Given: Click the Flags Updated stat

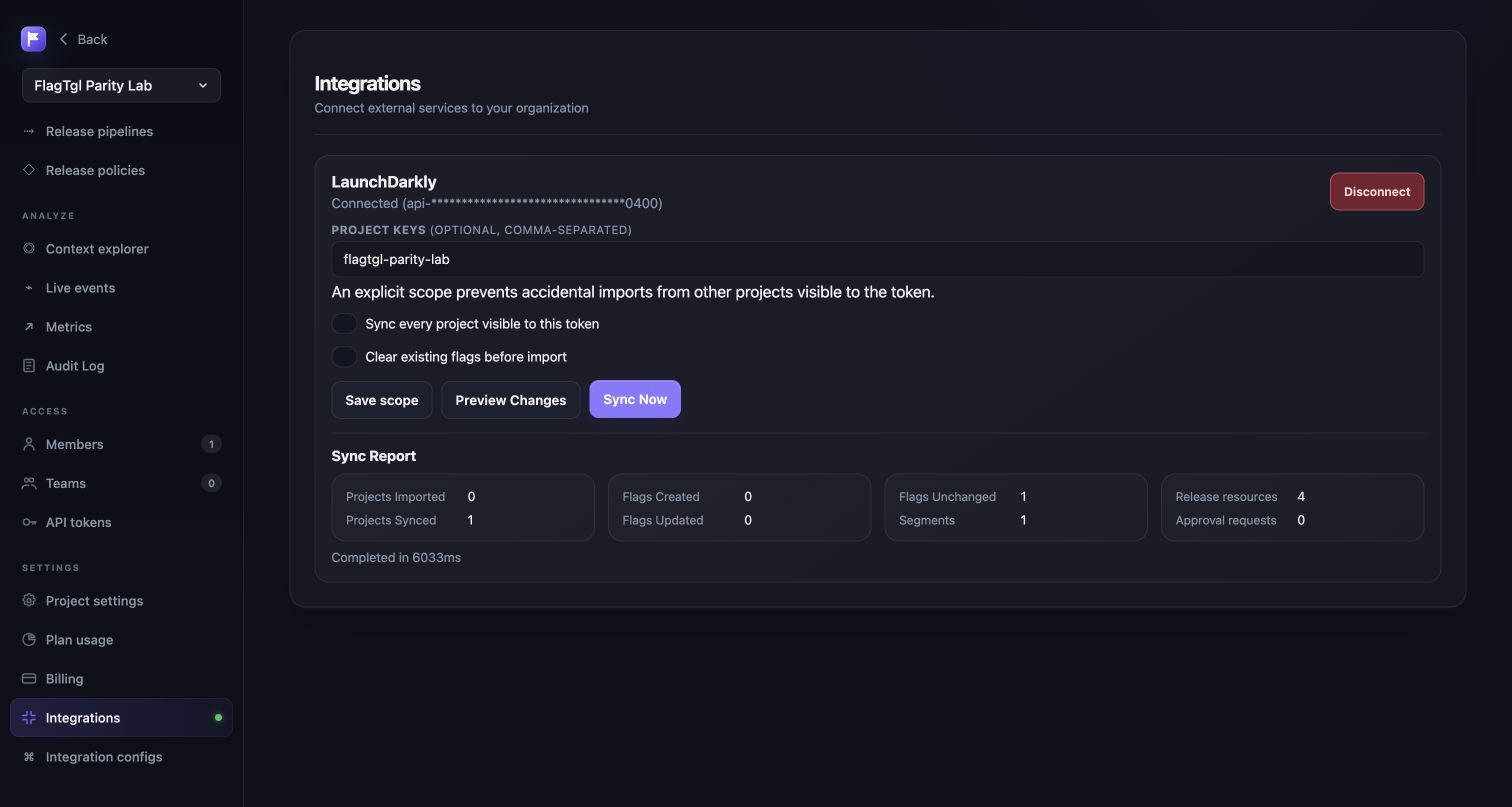Looking at the screenshot, I should [687, 520].
